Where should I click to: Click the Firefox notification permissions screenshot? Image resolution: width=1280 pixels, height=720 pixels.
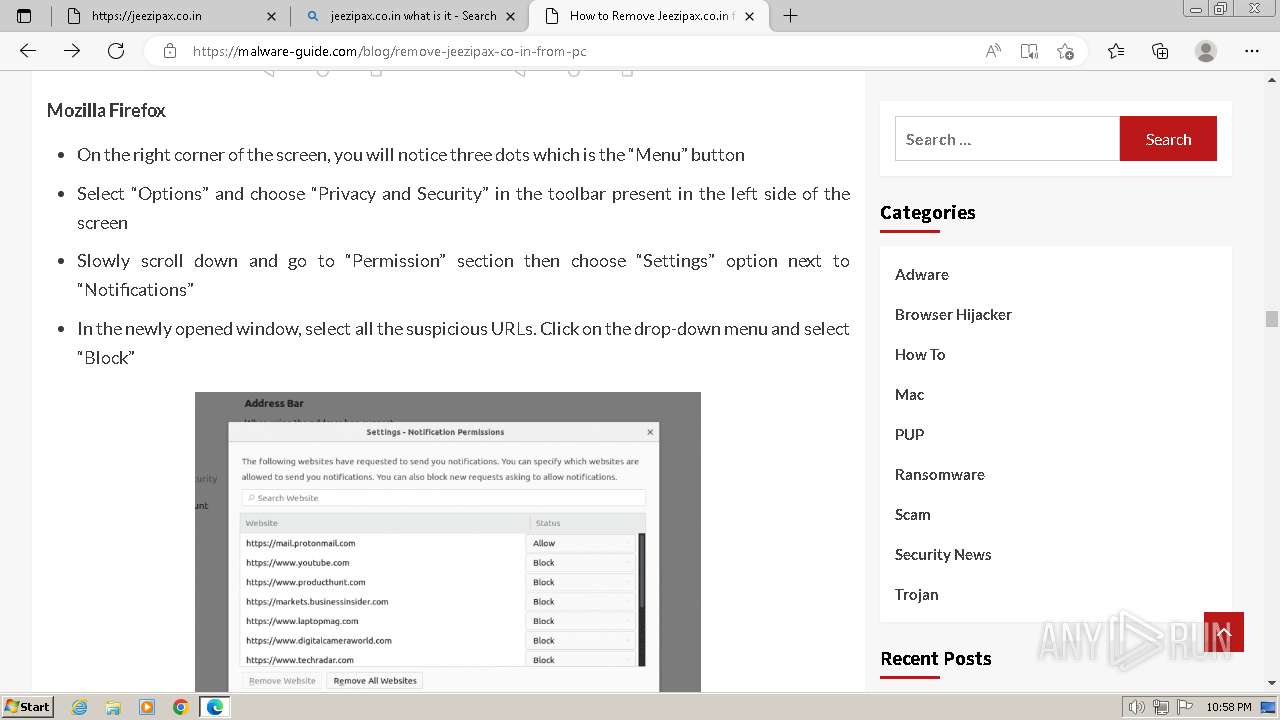click(447, 541)
